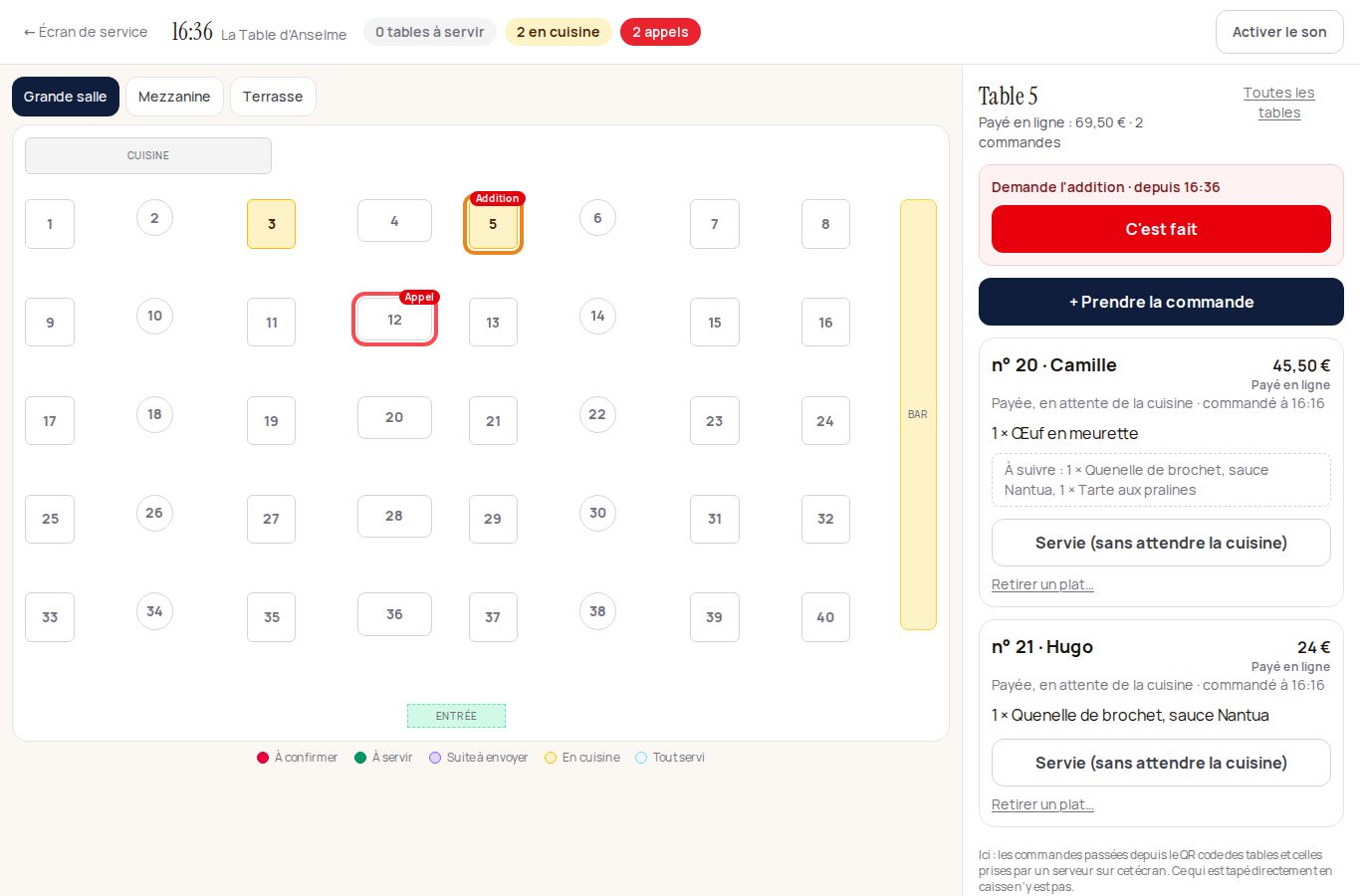The height and width of the screenshot is (896, 1360).
Task: Switch to the Terrasse tab
Action: (273, 97)
